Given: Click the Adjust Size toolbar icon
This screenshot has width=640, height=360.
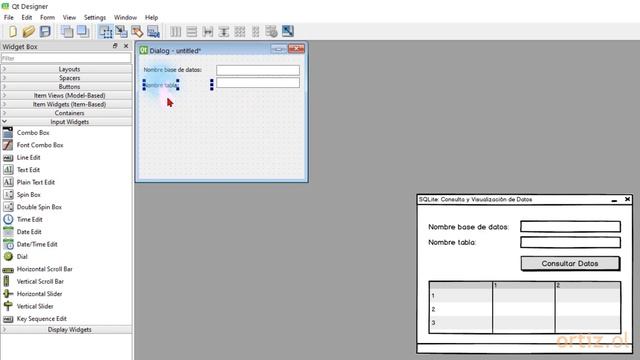Looking at the screenshot, I should (288, 31).
